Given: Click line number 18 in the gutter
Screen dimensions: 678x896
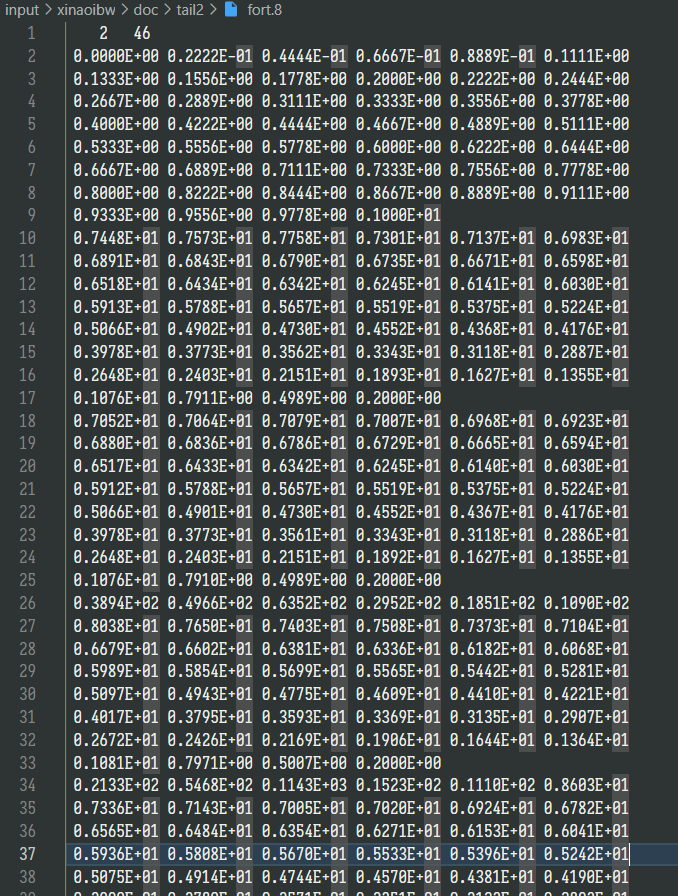Looking at the screenshot, I should pos(27,421).
